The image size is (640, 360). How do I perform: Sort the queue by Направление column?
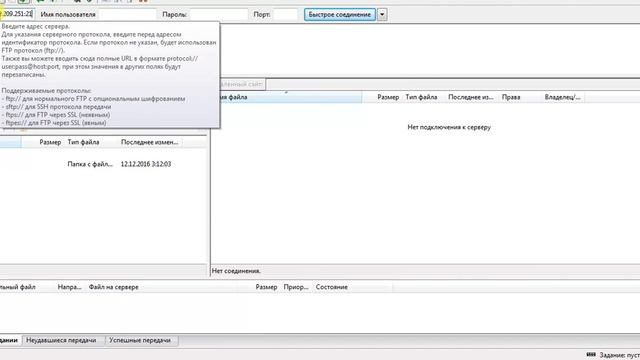click(x=69, y=287)
